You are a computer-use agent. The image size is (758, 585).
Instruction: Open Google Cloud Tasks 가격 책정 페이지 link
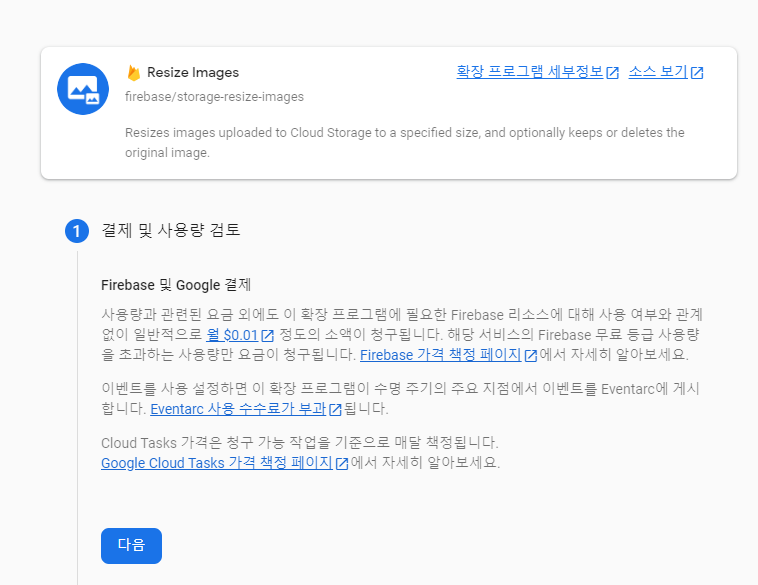tap(217, 463)
